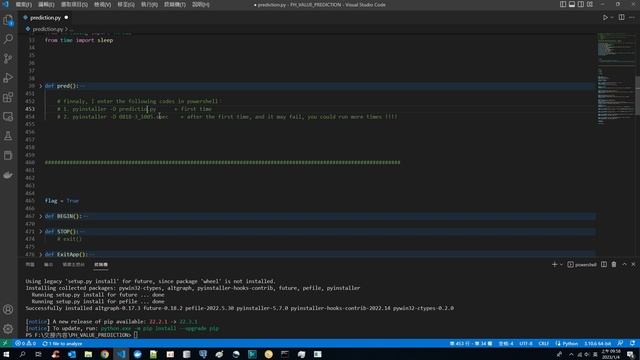Open the File menu
Image resolution: width=640 pixels, height=360 pixels.
click(23, 4)
